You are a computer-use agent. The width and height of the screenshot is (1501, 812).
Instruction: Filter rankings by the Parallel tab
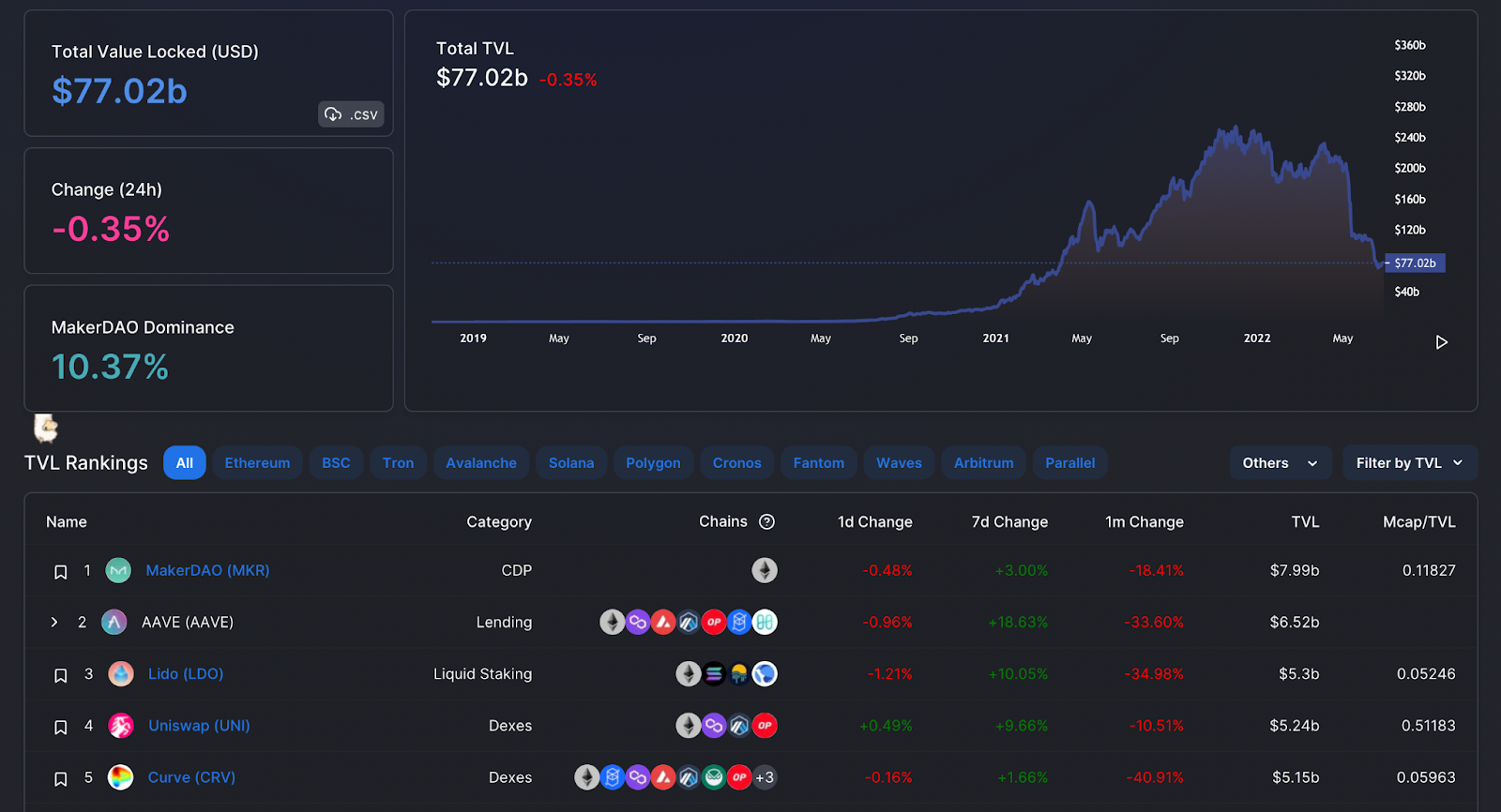tap(1070, 463)
